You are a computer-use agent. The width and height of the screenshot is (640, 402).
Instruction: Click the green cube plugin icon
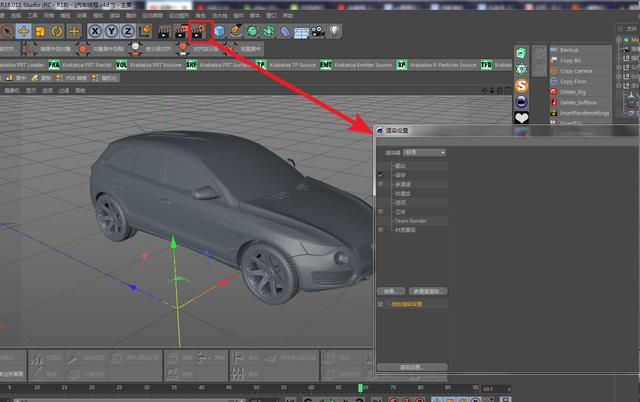521,53
